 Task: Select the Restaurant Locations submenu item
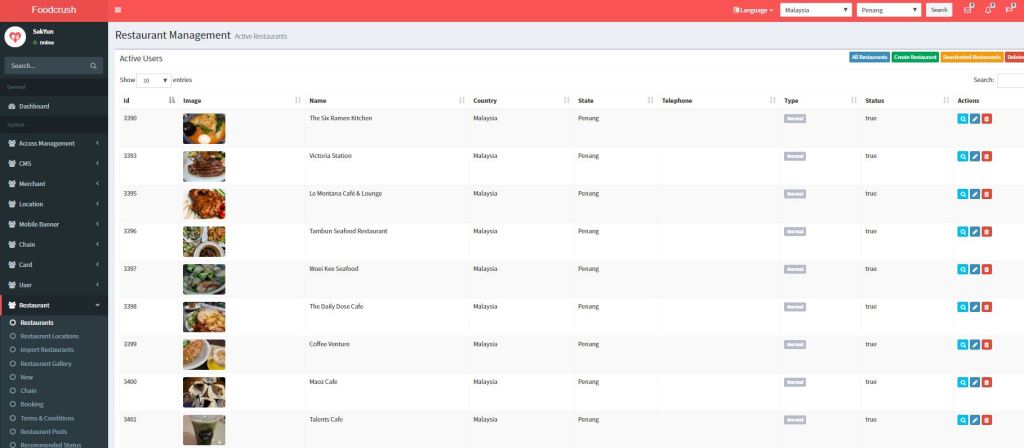pos(49,336)
